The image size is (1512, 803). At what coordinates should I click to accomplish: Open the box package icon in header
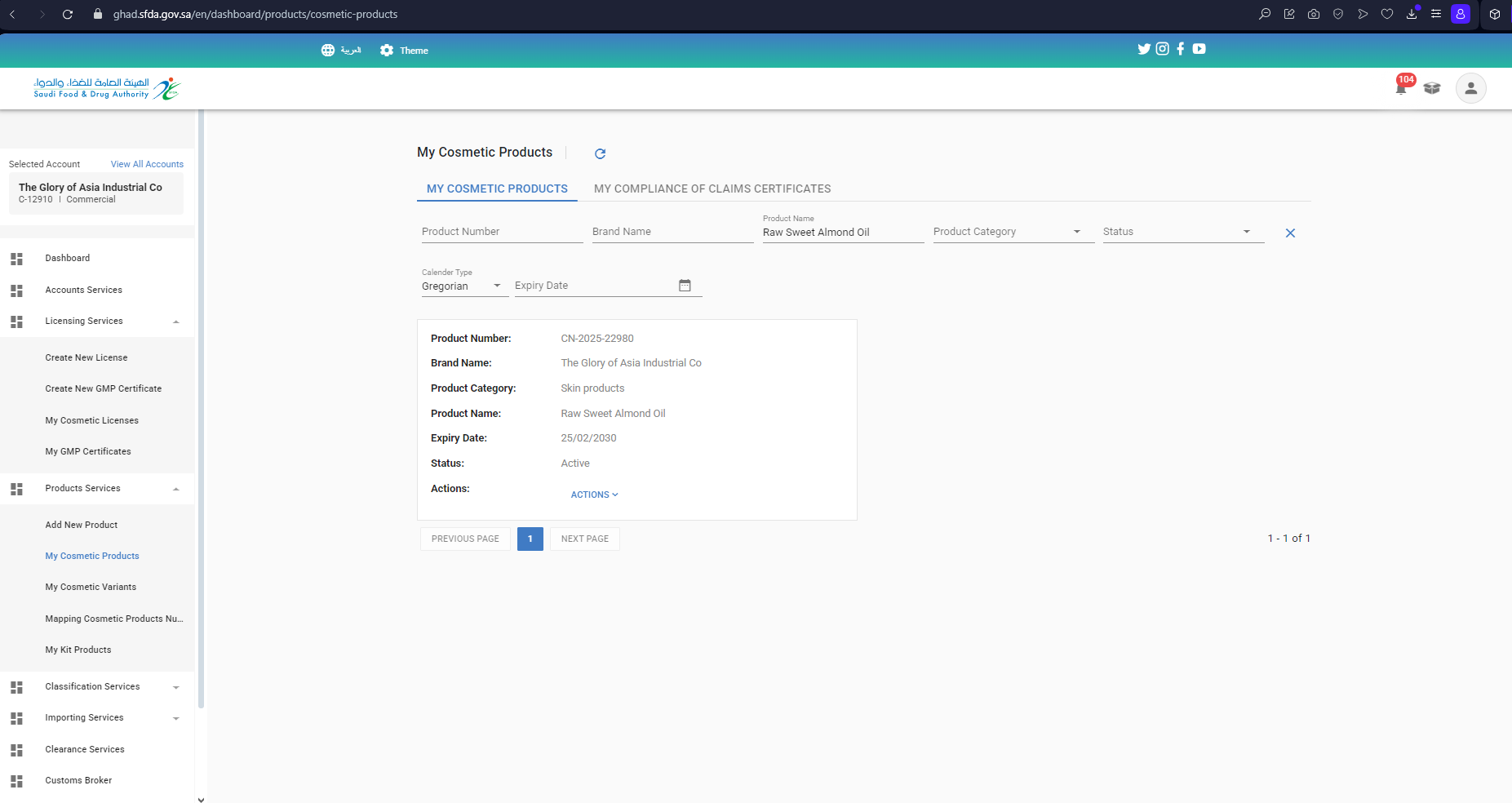point(1432,88)
